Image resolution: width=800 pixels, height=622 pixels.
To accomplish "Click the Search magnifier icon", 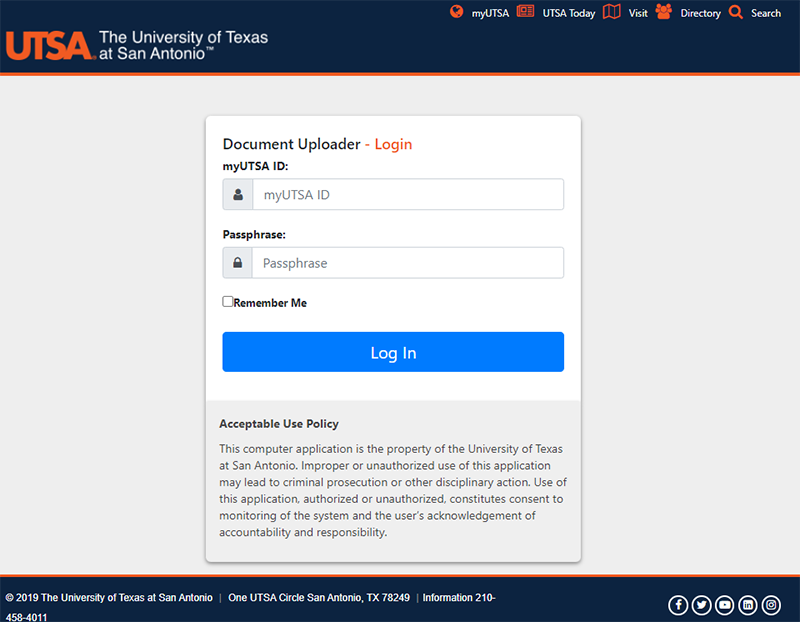I will click(x=735, y=12).
